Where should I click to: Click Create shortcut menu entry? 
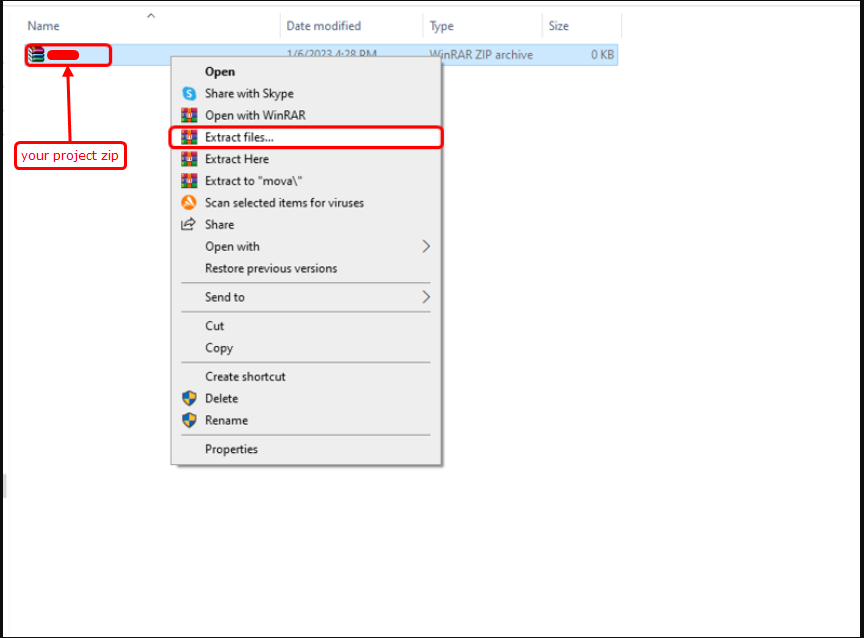245,376
